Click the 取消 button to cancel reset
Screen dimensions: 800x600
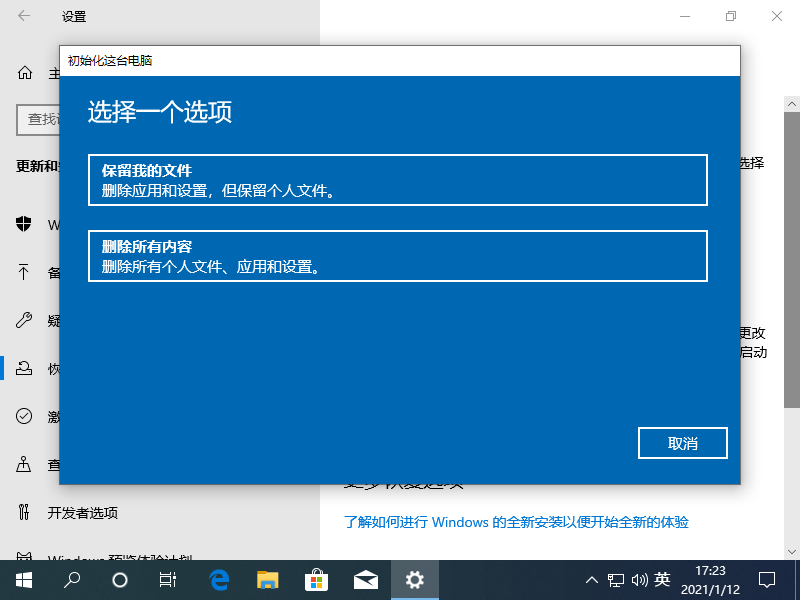click(x=682, y=443)
